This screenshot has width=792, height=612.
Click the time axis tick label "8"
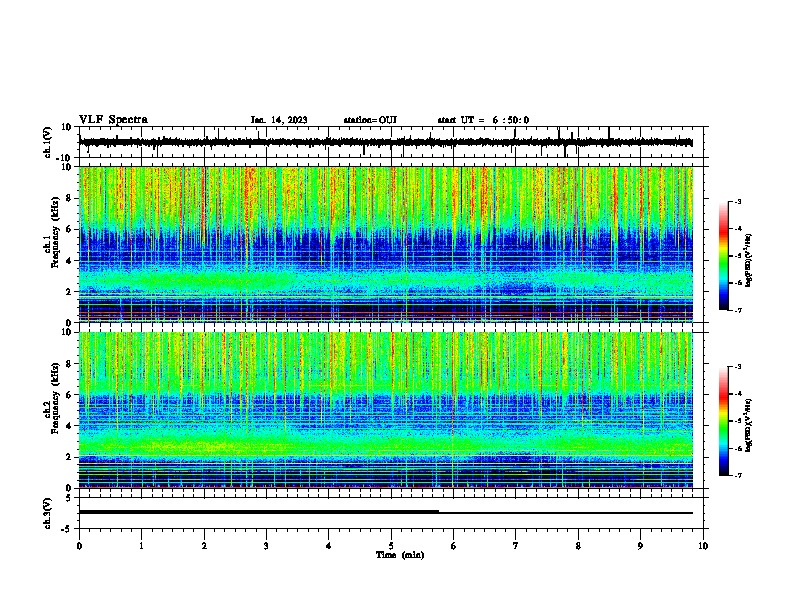click(578, 546)
